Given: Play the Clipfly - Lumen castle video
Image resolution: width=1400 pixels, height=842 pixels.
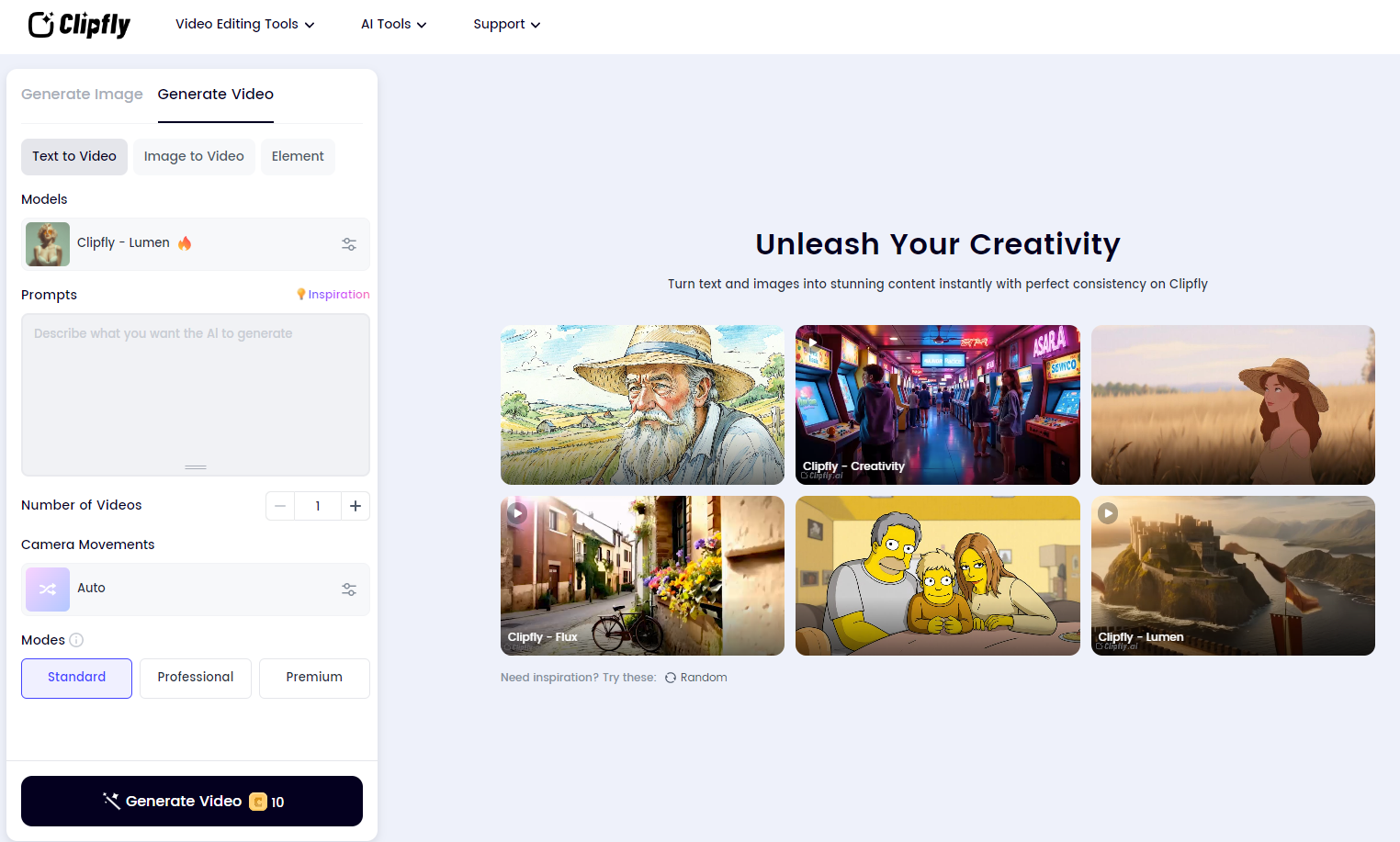Looking at the screenshot, I should point(1108,513).
